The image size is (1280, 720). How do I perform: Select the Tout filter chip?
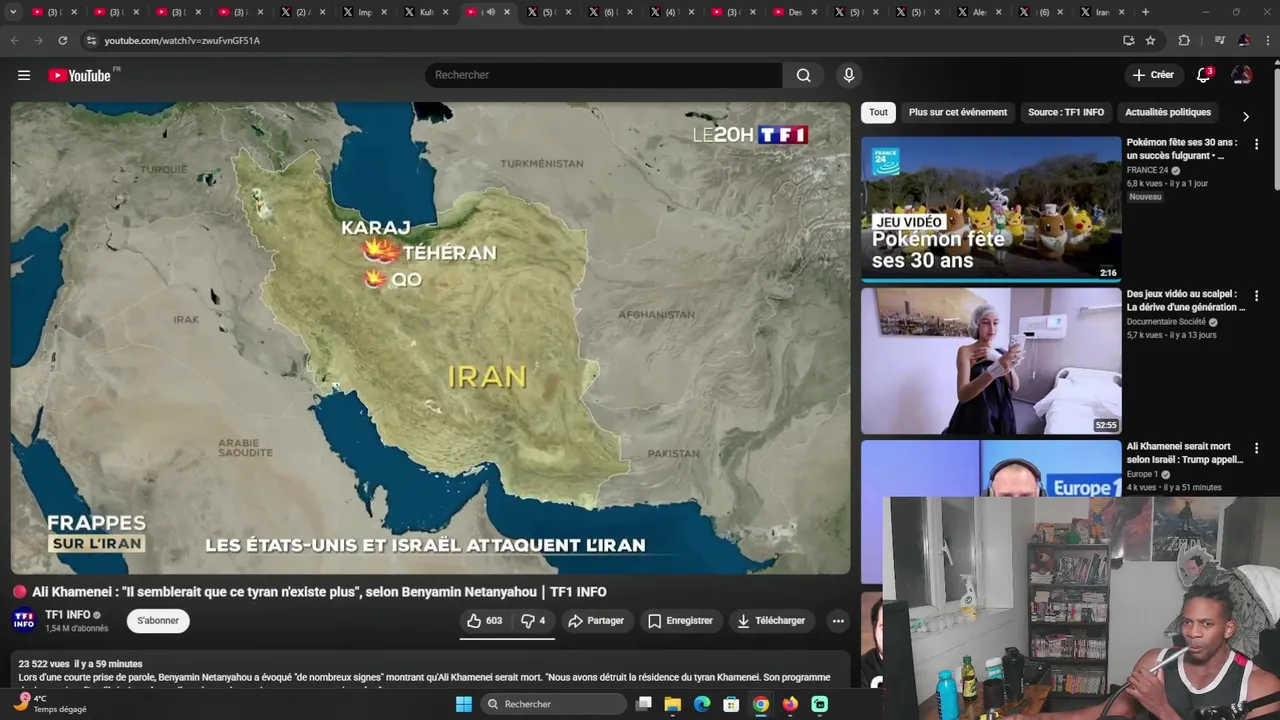click(878, 112)
